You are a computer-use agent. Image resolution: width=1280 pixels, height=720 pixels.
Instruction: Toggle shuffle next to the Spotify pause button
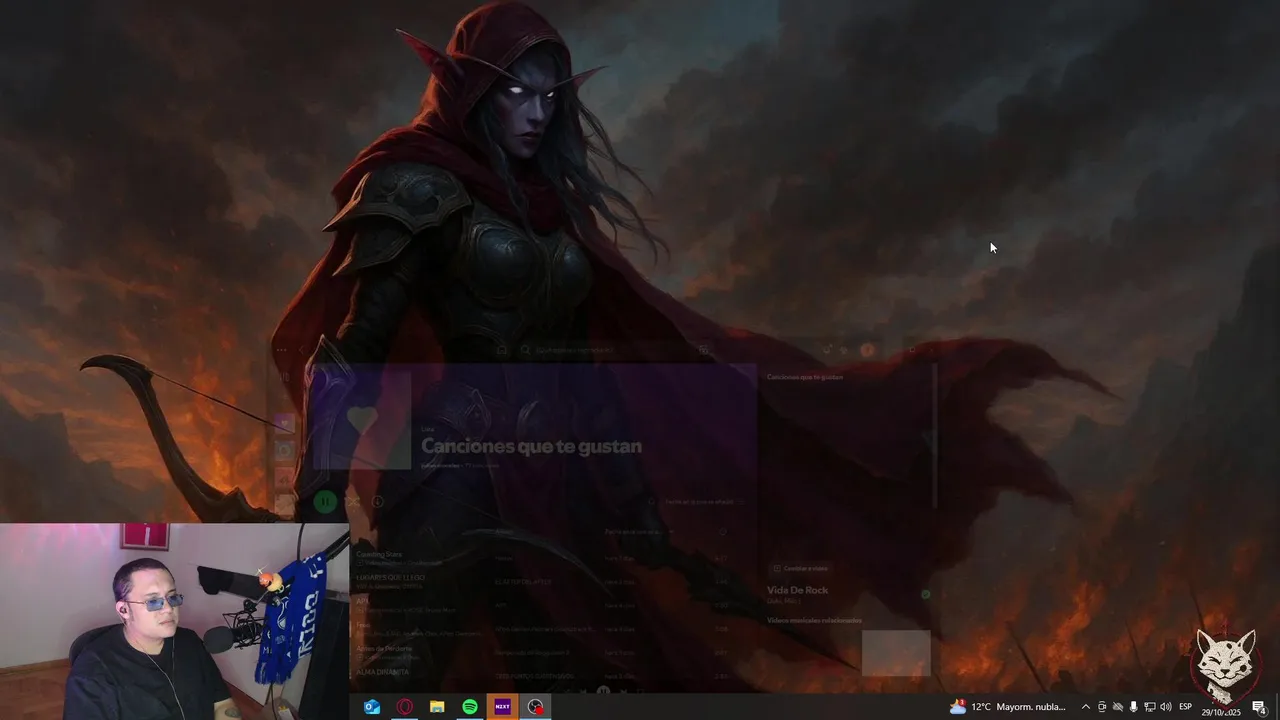[x=352, y=501]
